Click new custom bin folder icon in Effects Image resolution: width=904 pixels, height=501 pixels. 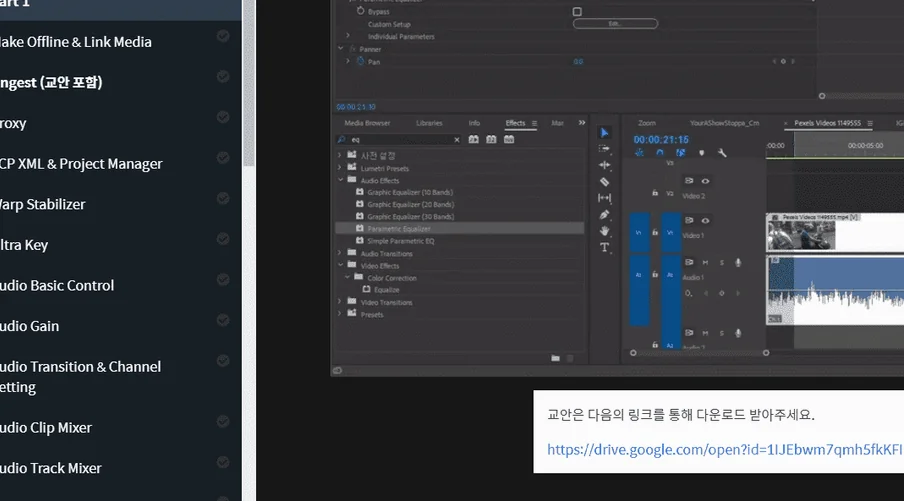click(556, 357)
